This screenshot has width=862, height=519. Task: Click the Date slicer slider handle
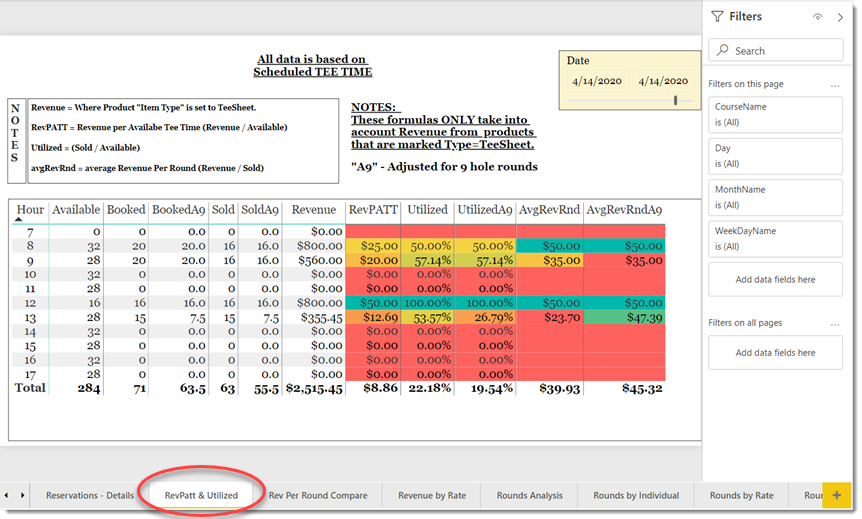pyautogui.click(x=676, y=100)
